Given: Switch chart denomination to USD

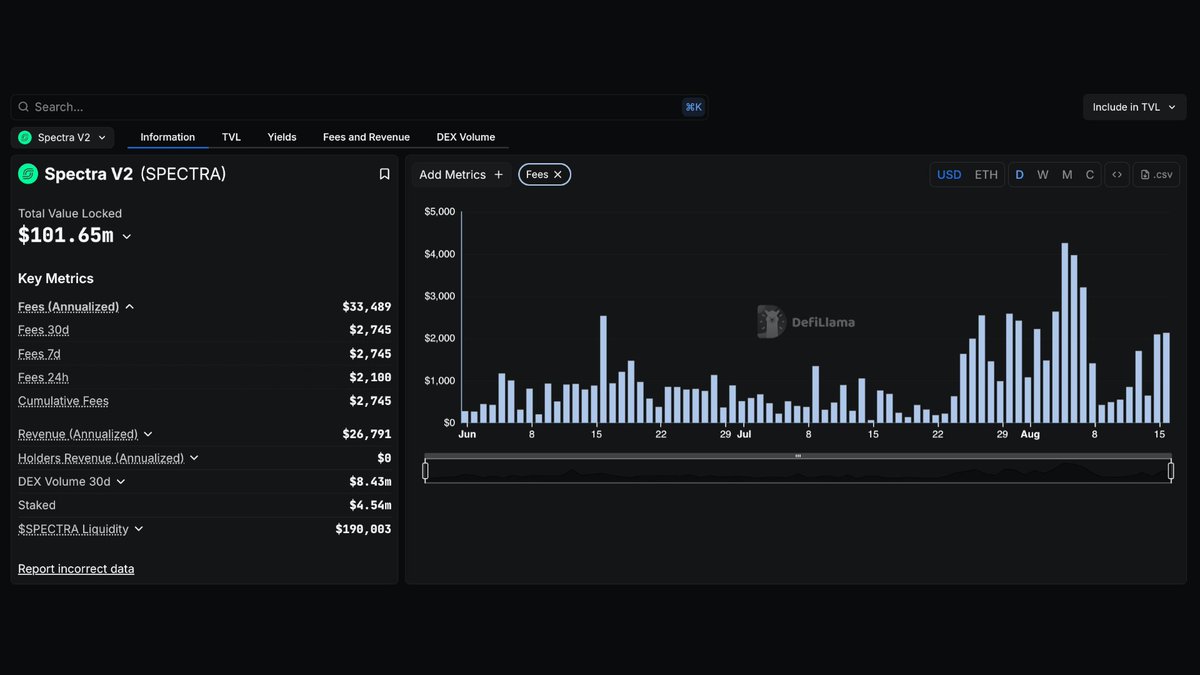Looking at the screenshot, I should (x=949, y=175).
